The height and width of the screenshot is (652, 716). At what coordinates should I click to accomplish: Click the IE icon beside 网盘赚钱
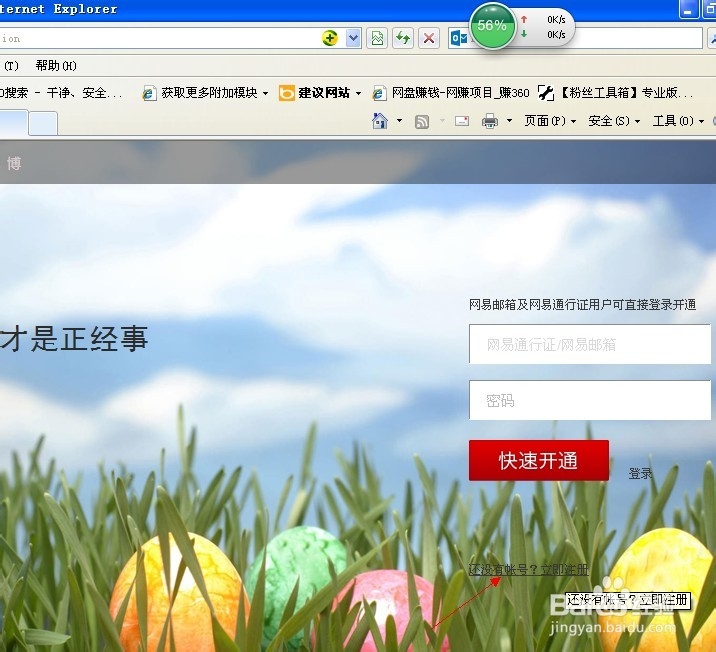(379, 94)
